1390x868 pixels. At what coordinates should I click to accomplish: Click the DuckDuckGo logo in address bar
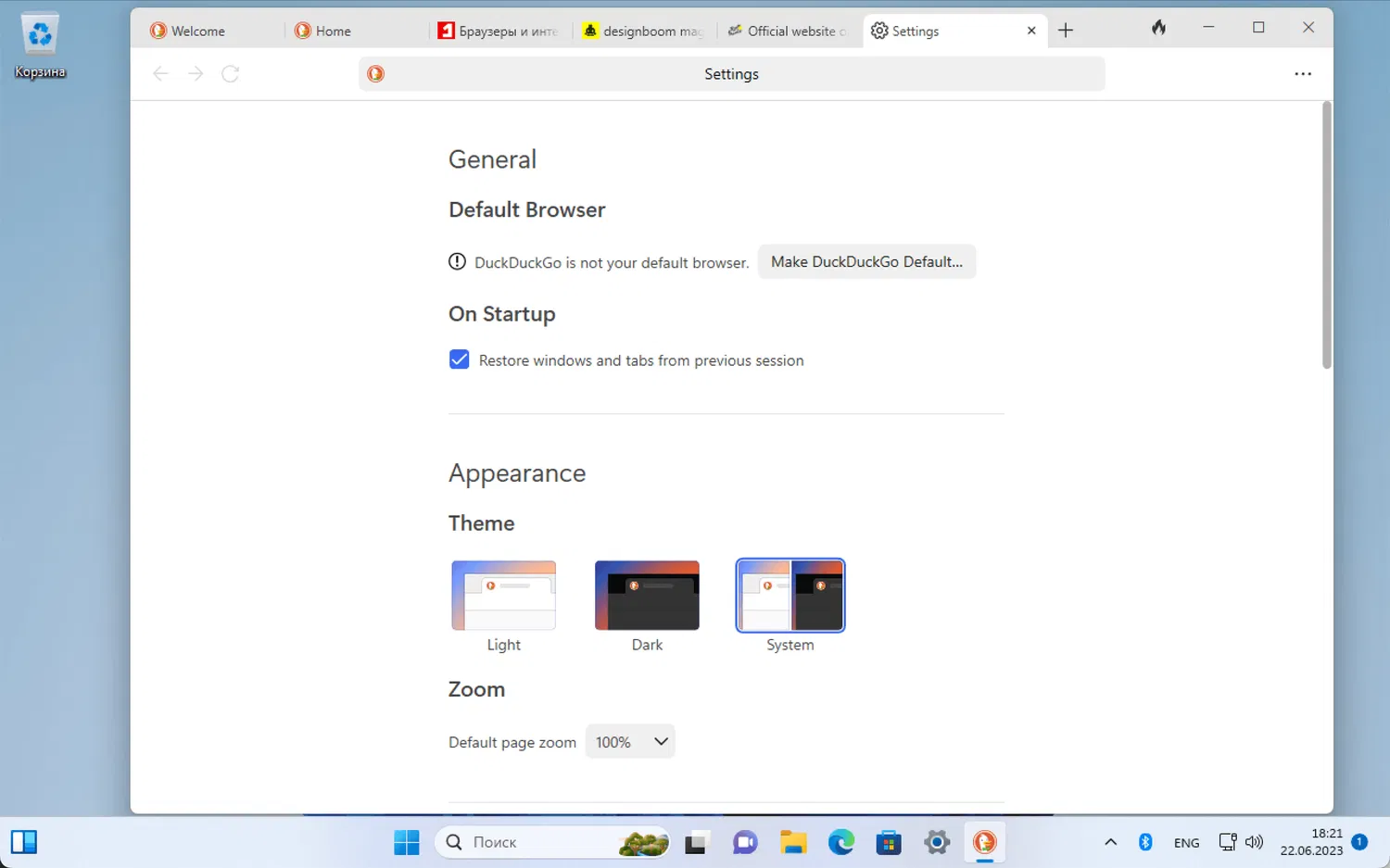coord(375,74)
